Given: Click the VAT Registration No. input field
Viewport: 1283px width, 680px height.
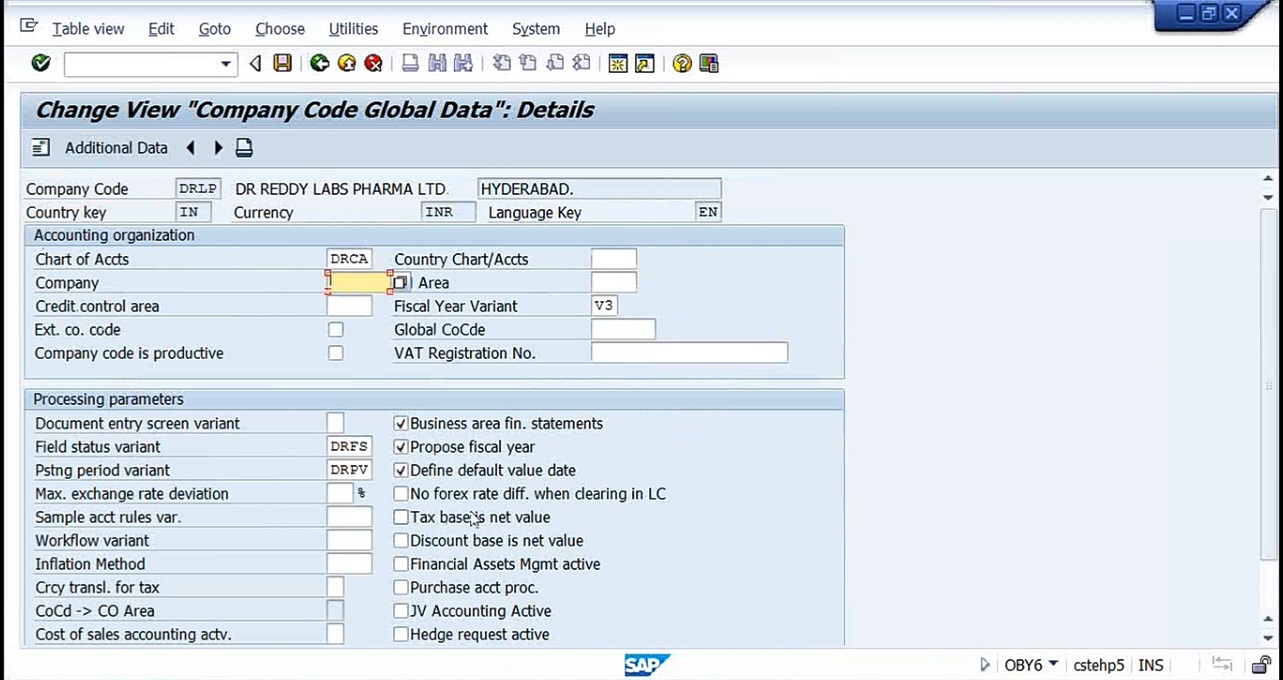Looking at the screenshot, I should click(689, 353).
